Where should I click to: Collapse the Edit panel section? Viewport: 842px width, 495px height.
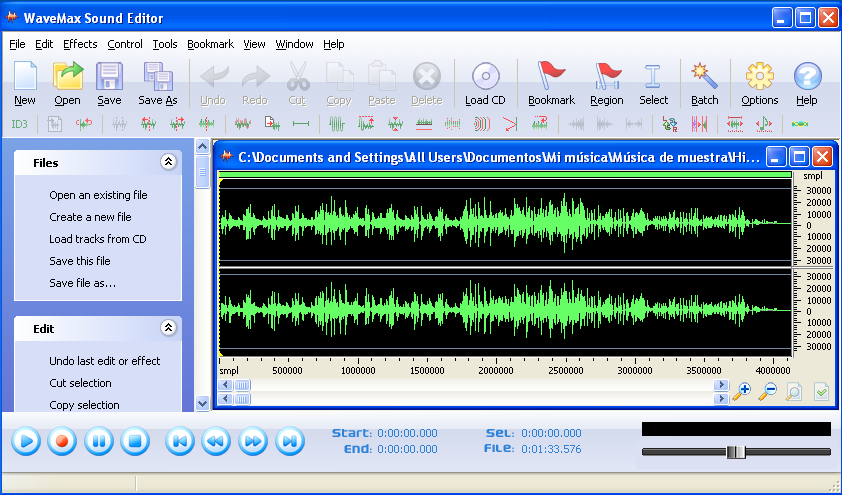168,327
